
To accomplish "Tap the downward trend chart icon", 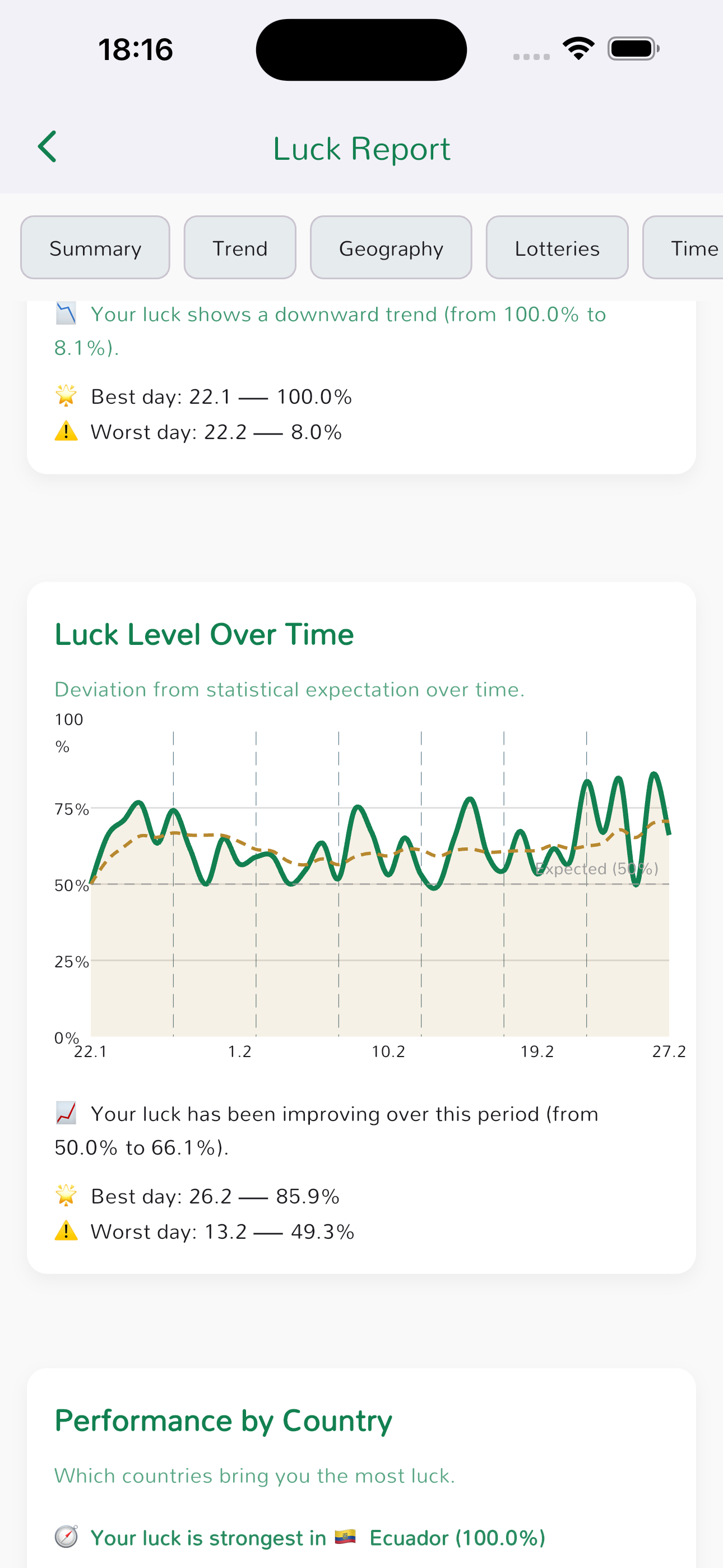I will (x=66, y=314).
